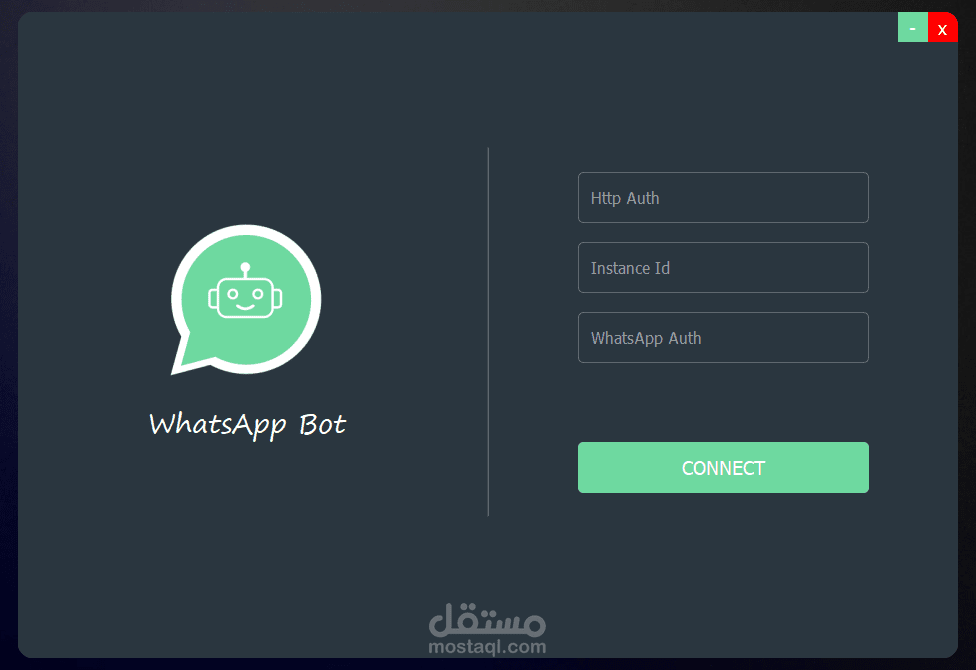
Task: Click the robot's smile in the logo
Action: click(x=245, y=306)
